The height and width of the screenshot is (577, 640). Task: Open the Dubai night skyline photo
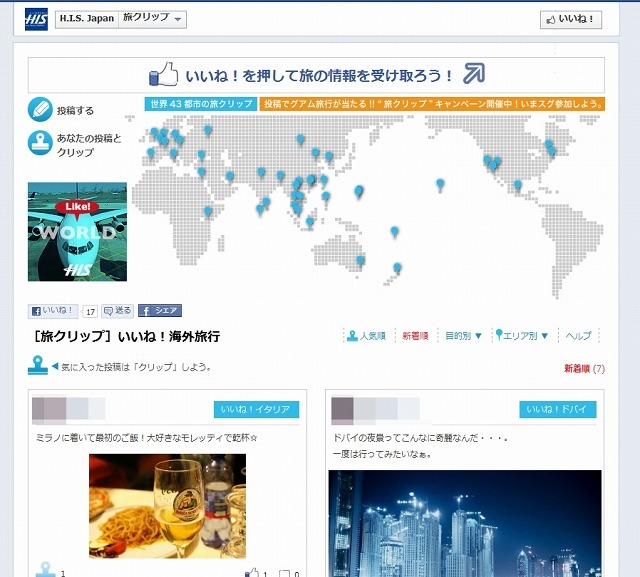464,523
